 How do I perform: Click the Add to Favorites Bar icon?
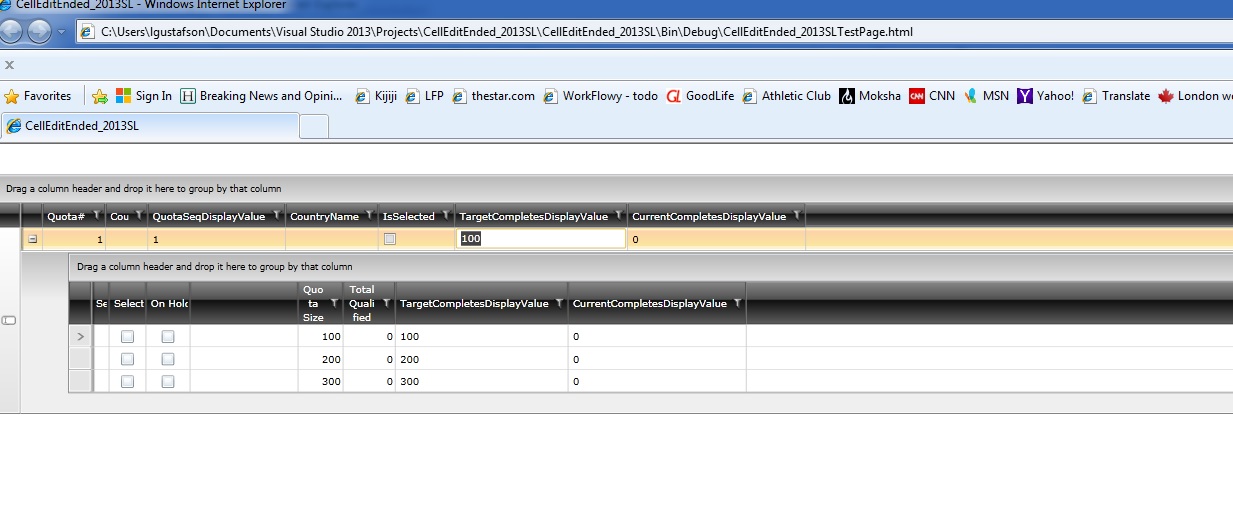click(100, 96)
